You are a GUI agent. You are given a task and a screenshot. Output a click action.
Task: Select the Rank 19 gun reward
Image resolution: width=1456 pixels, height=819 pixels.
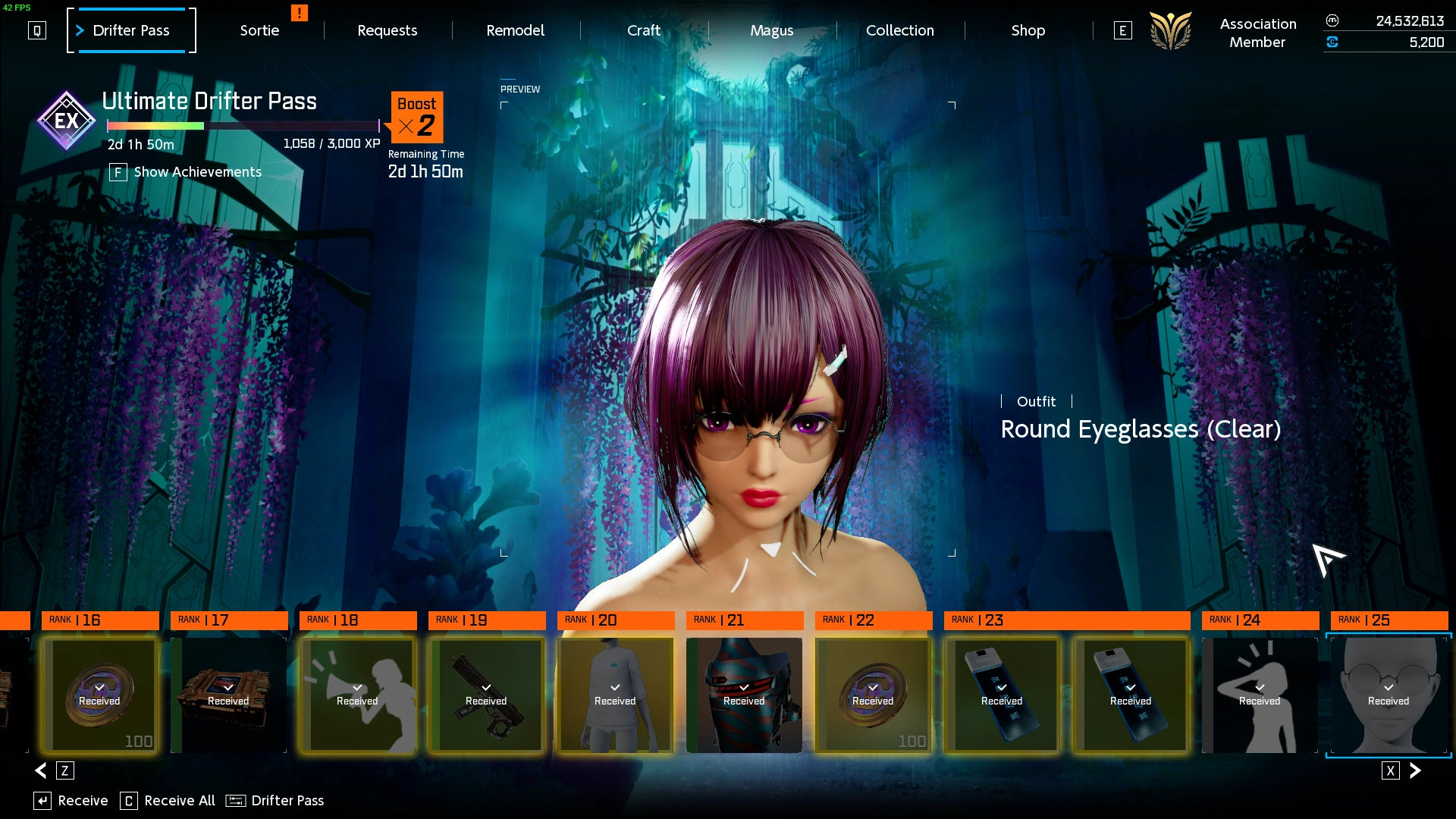coord(487,695)
